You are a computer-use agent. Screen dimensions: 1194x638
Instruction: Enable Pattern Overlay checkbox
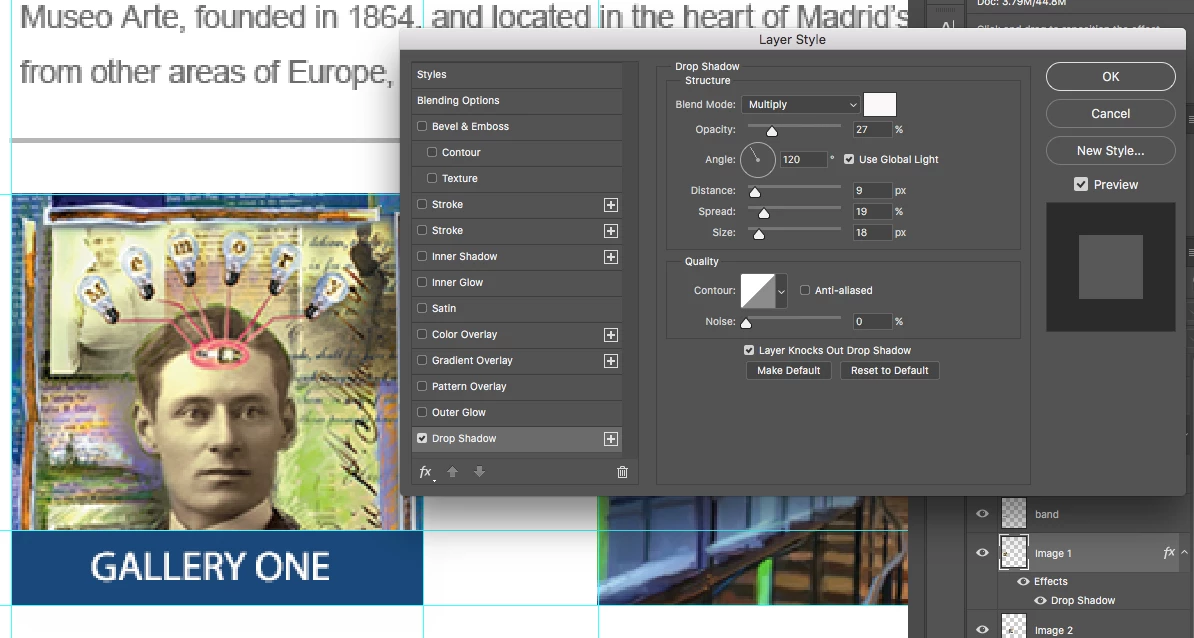422,386
